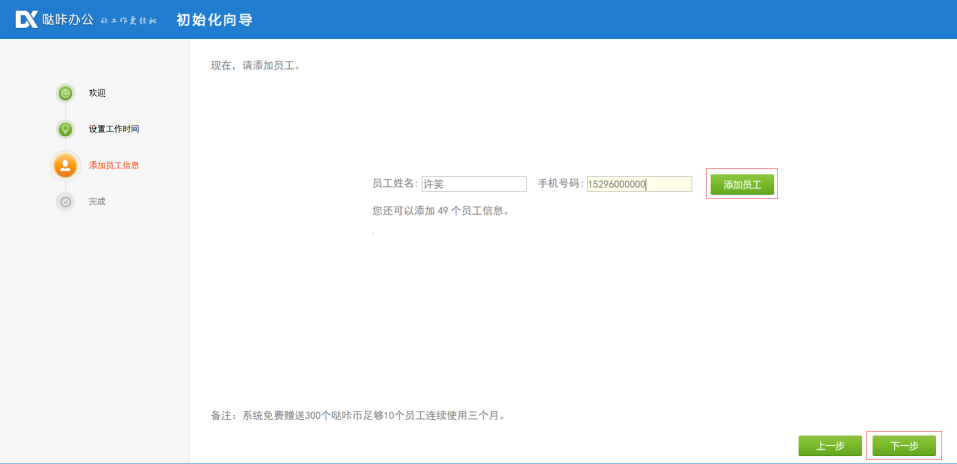Click the green 设置工作时间 step icon
Screen dimensions: 957x464
click(x=65, y=129)
